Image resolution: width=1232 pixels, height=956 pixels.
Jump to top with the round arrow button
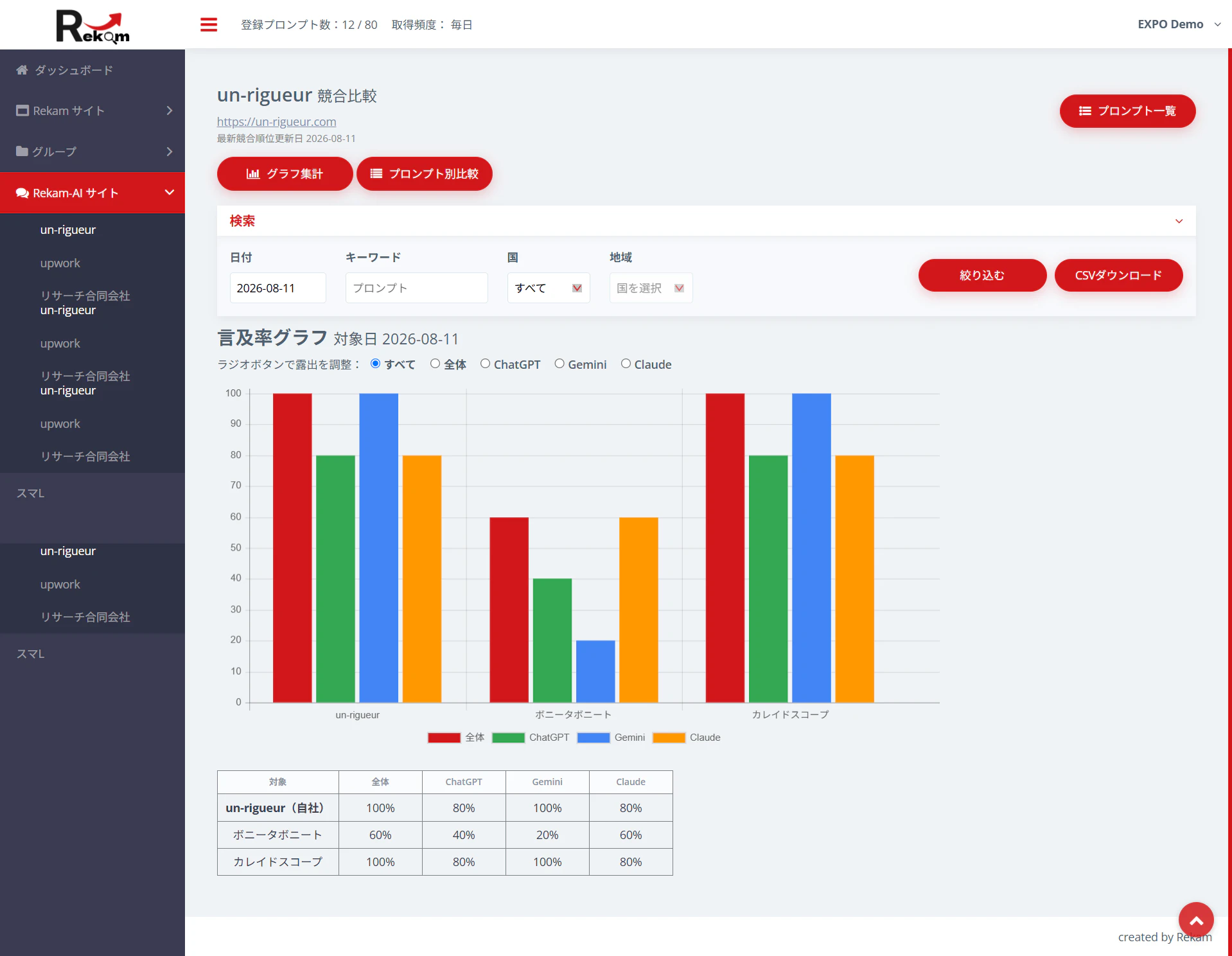point(1195,920)
